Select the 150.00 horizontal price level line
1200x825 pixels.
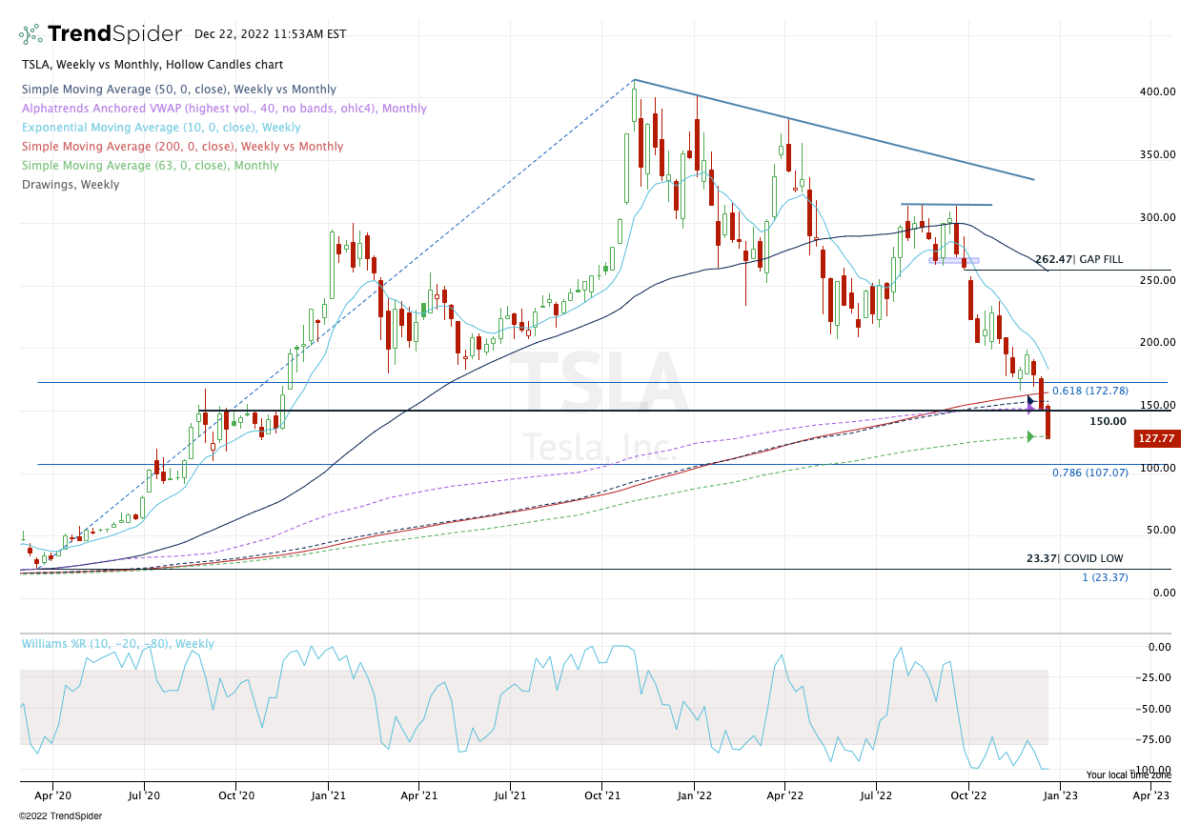600,409
